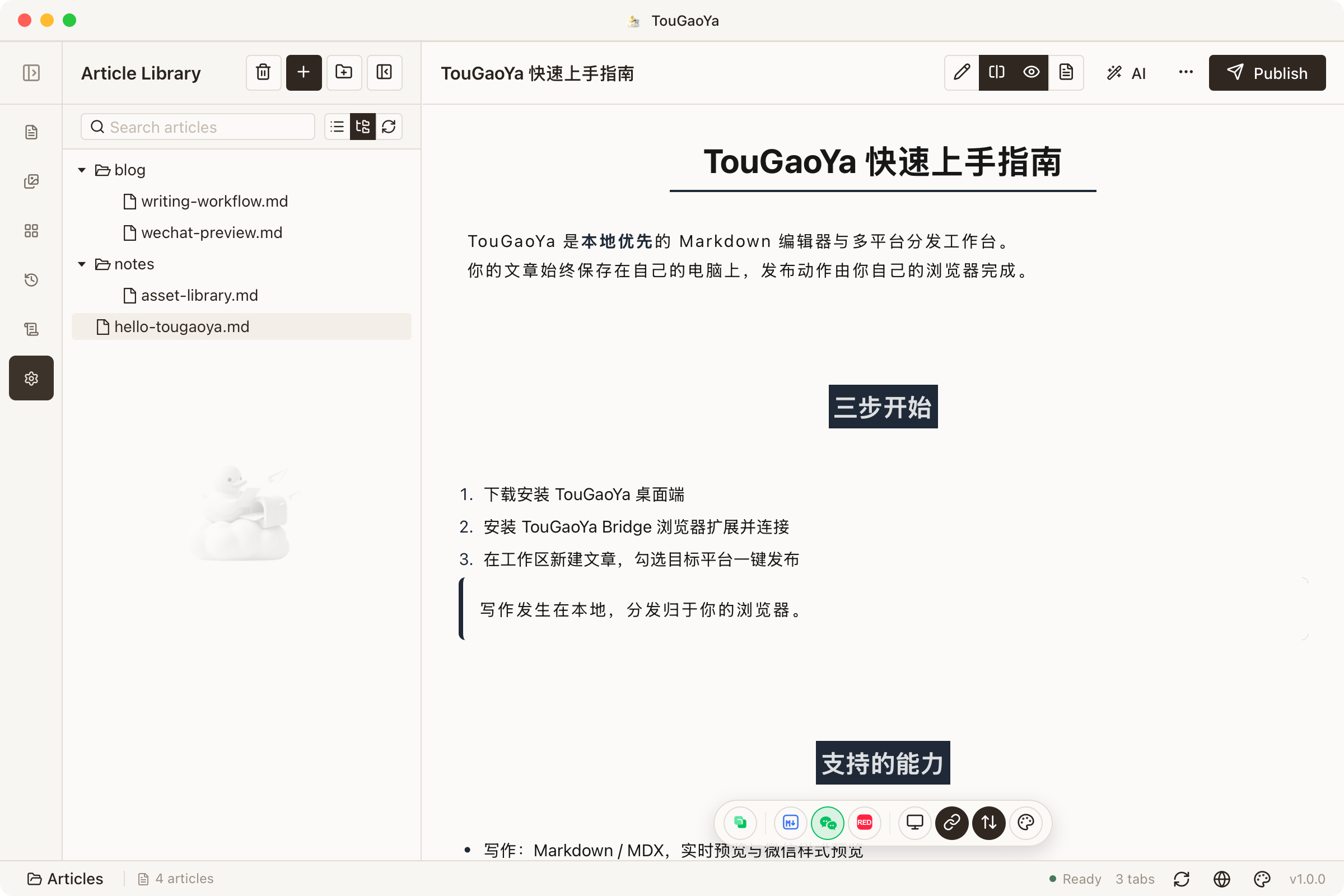Image resolution: width=1344 pixels, height=896 pixels.
Task: Click the v1.0.0 version label
Action: click(x=1308, y=879)
